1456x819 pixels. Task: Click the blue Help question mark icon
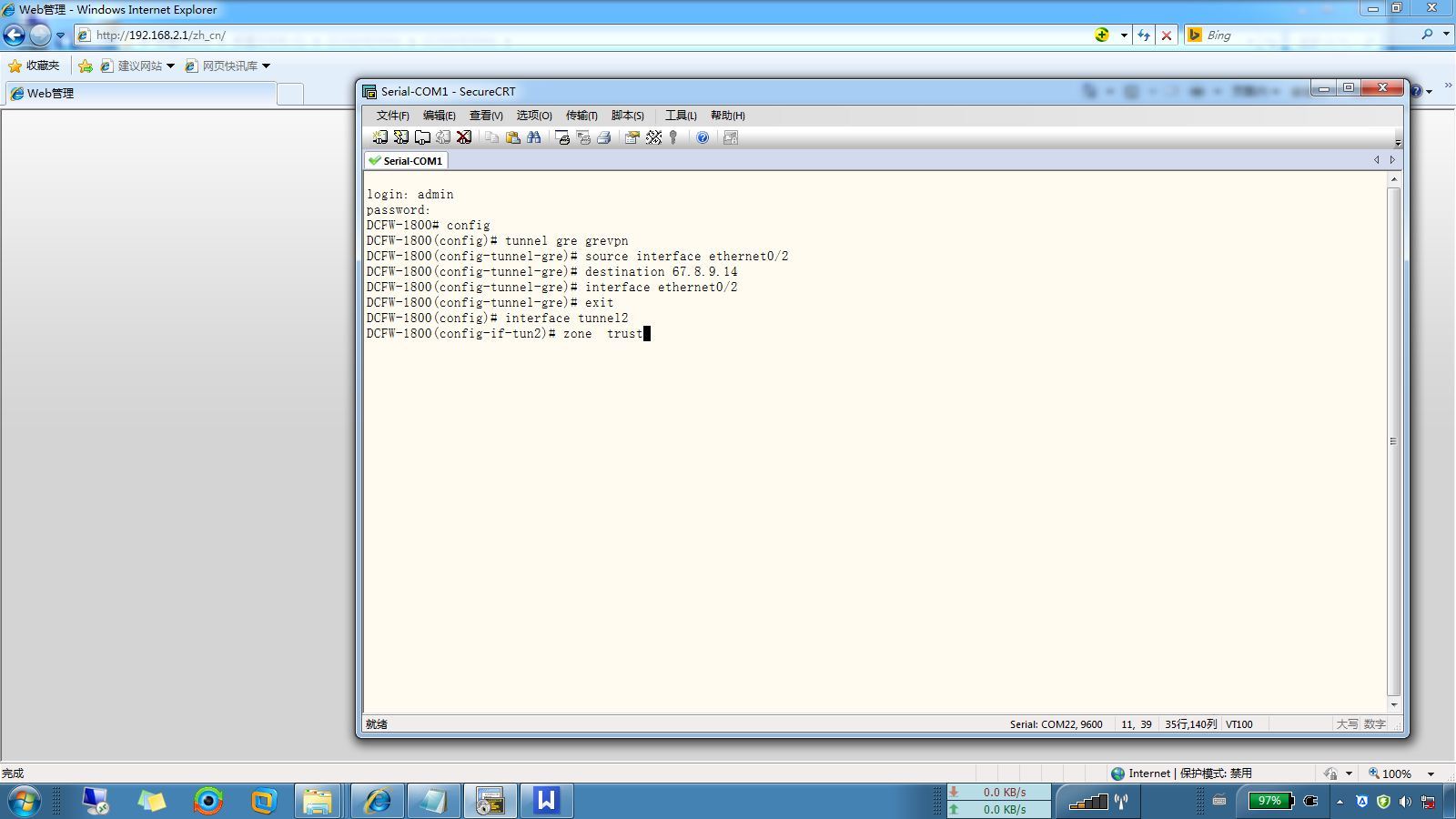pyautogui.click(x=703, y=137)
